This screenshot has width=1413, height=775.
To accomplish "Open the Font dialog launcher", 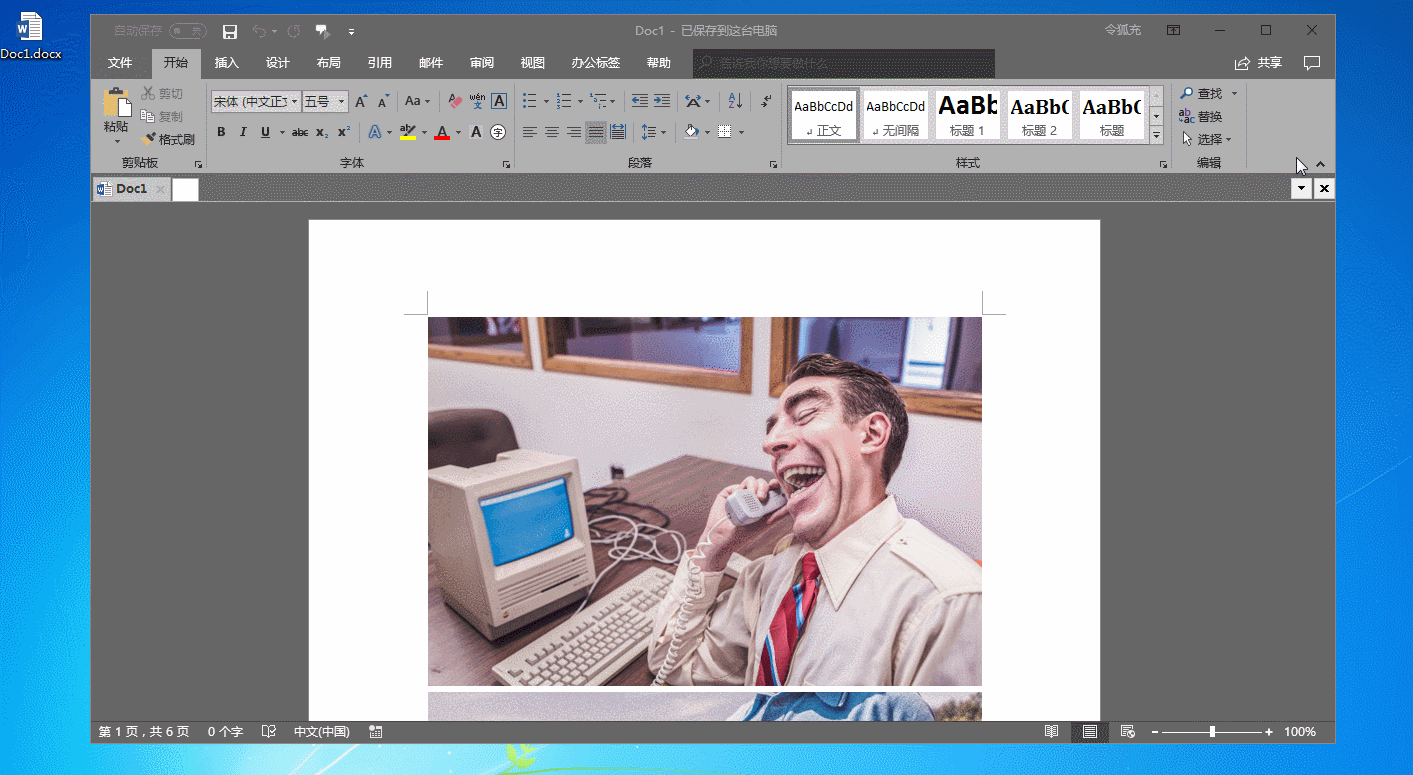I will point(506,163).
